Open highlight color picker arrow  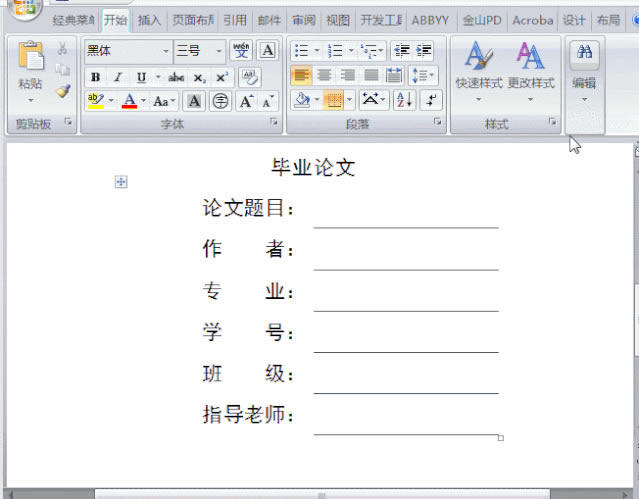click(x=111, y=101)
